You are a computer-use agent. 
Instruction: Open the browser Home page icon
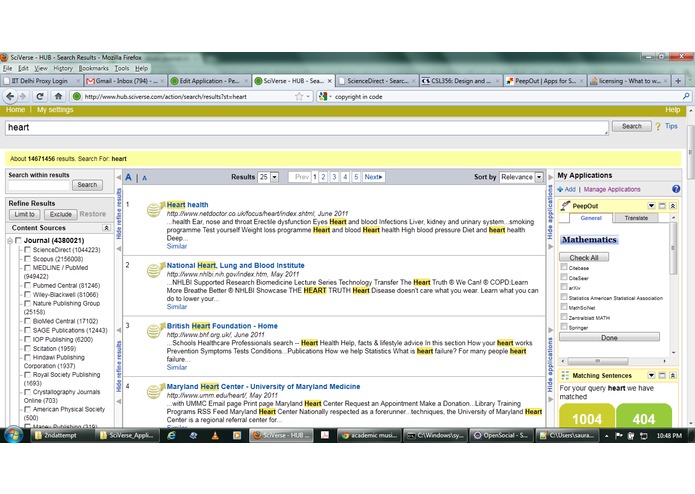pos(58,96)
